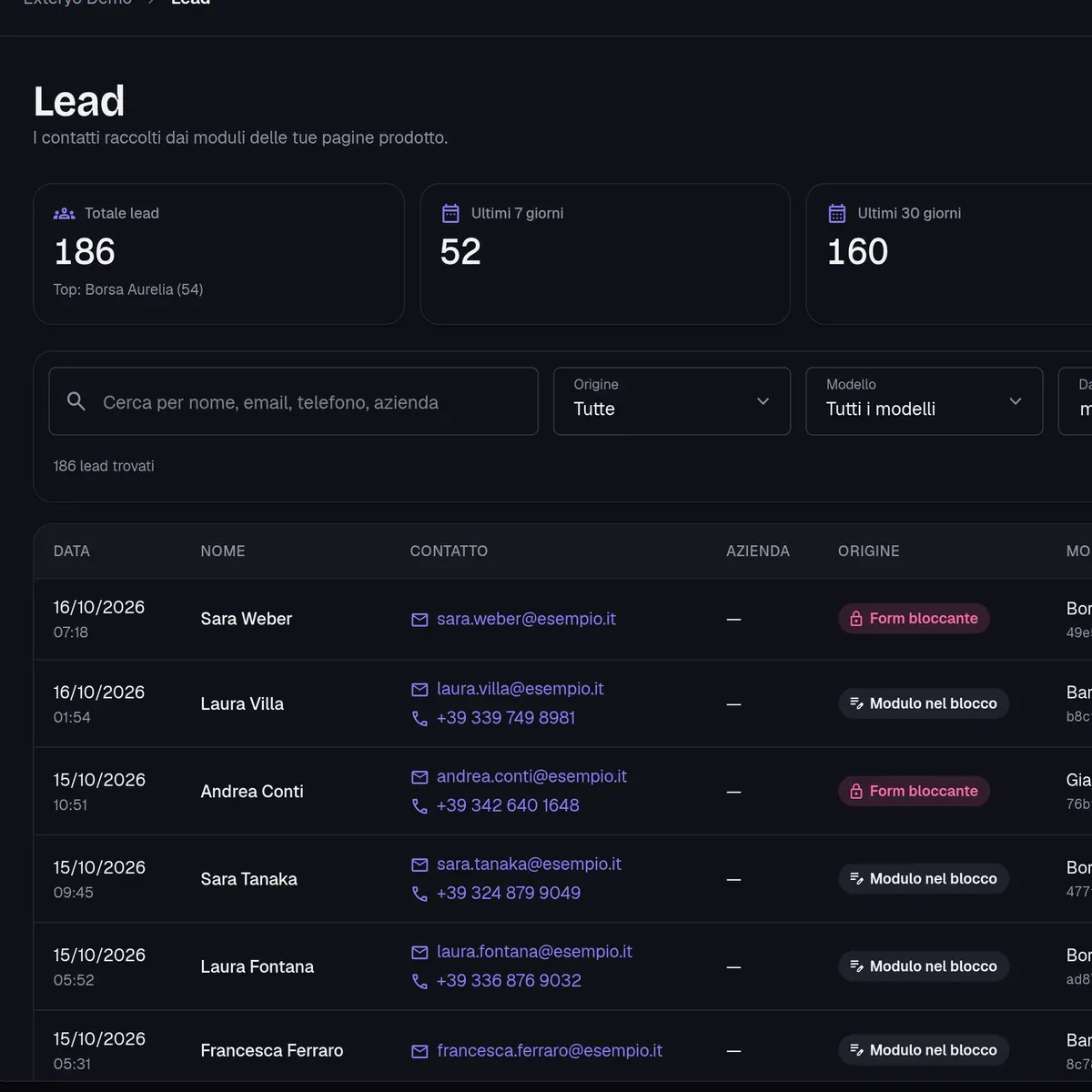The image size is (1092, 1092).
Task: Click the NOME column header
Action: (223, 551)
